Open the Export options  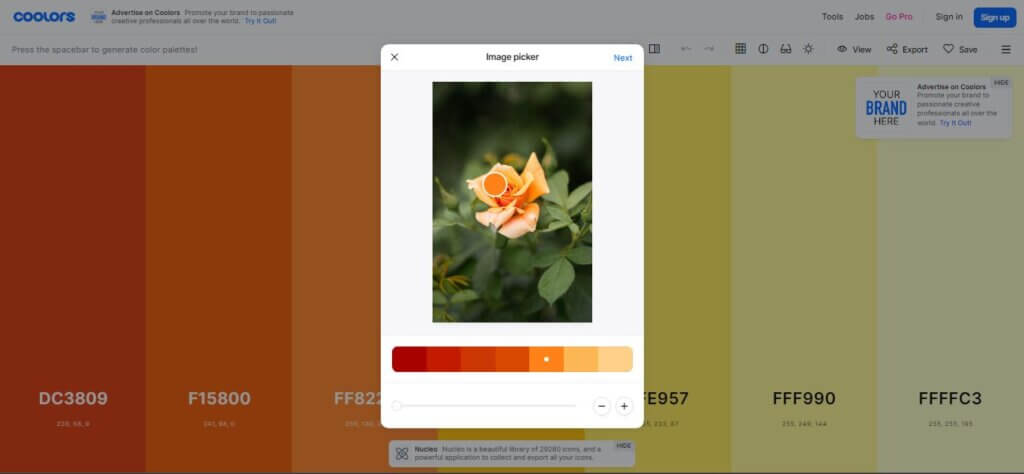pyautogui.click(x=907, y=49)
